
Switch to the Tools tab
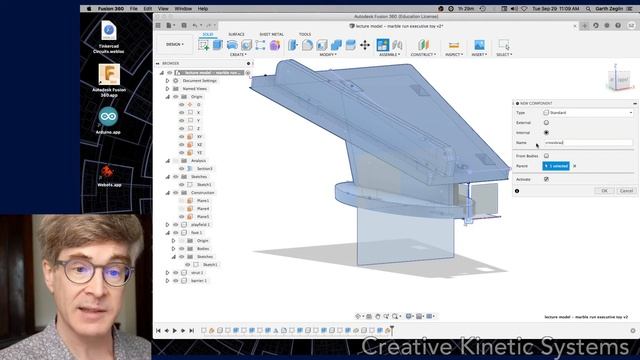[x=305, y=34]
